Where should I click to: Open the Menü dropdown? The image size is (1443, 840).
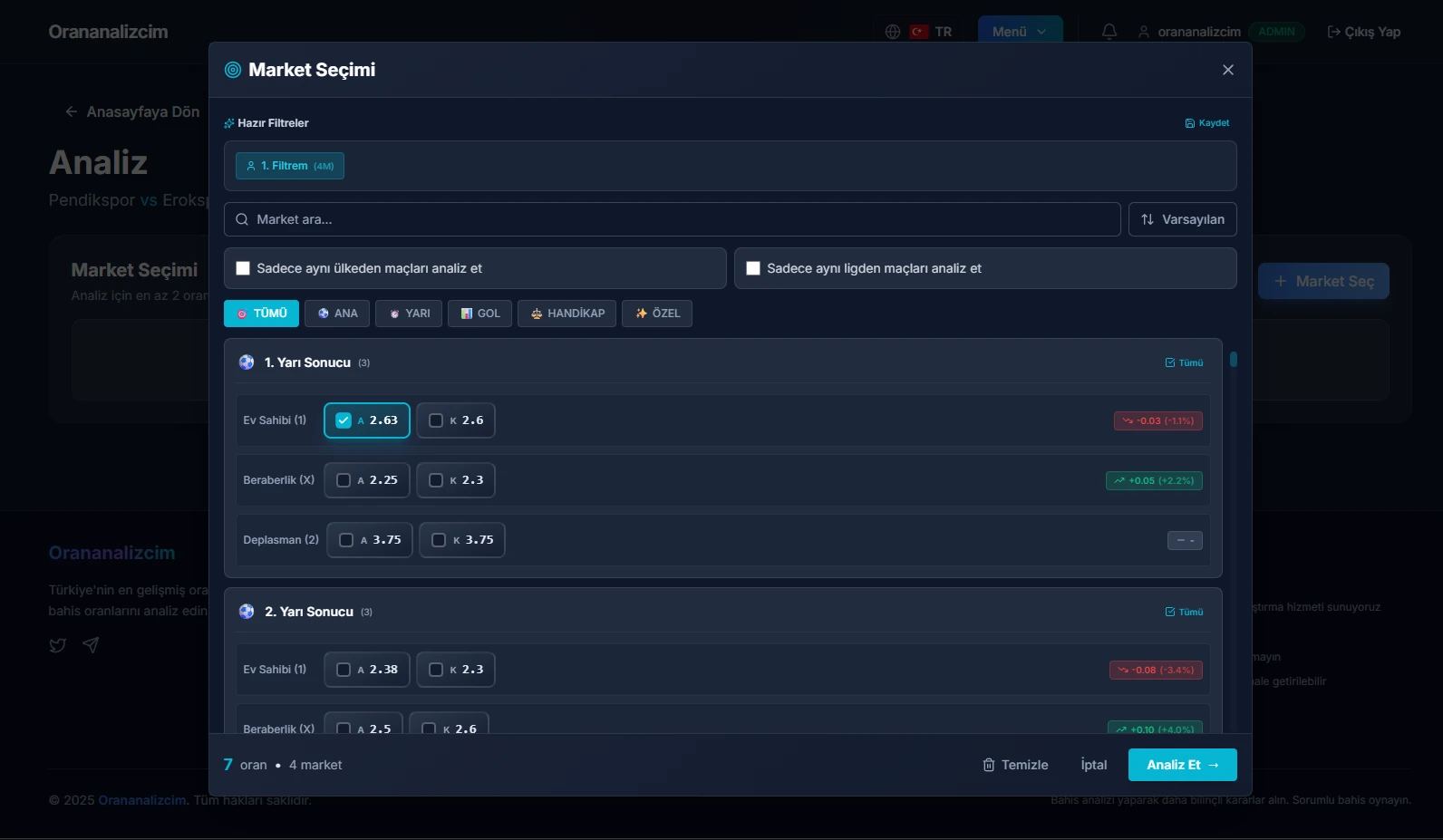coord(1020,32)
